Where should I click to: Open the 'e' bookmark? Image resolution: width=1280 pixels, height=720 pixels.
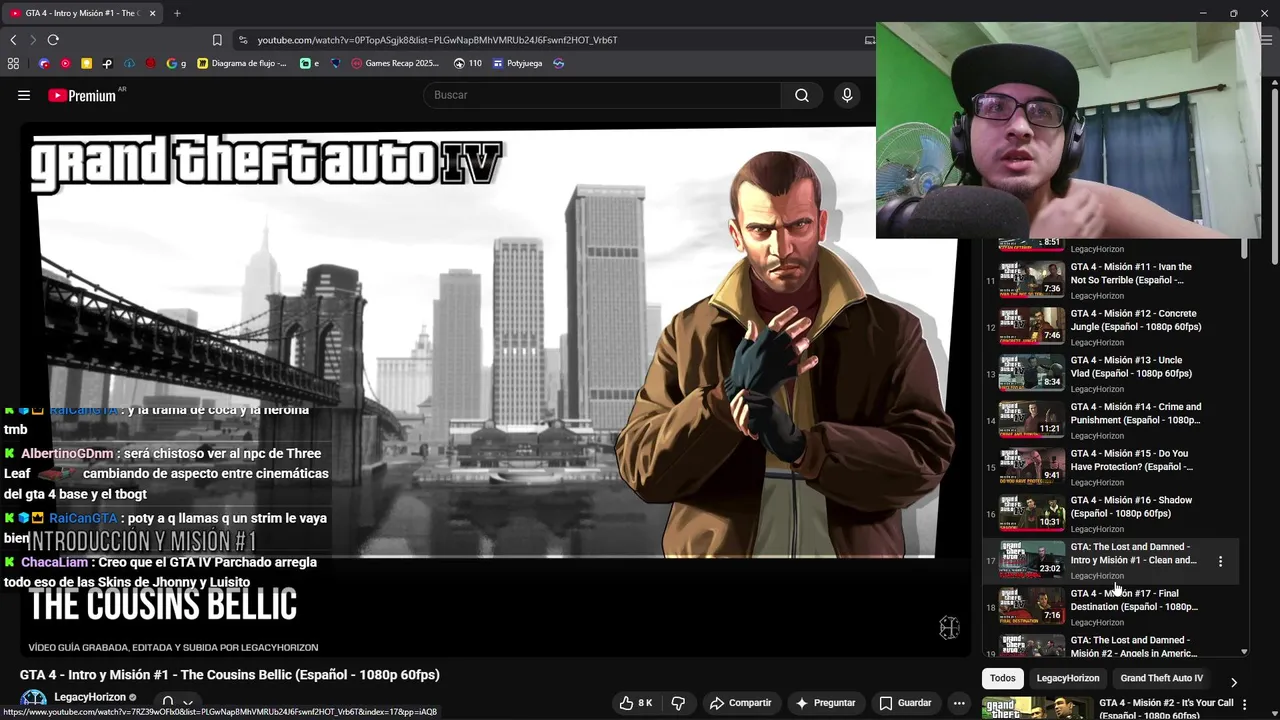(x=309, y=63)
